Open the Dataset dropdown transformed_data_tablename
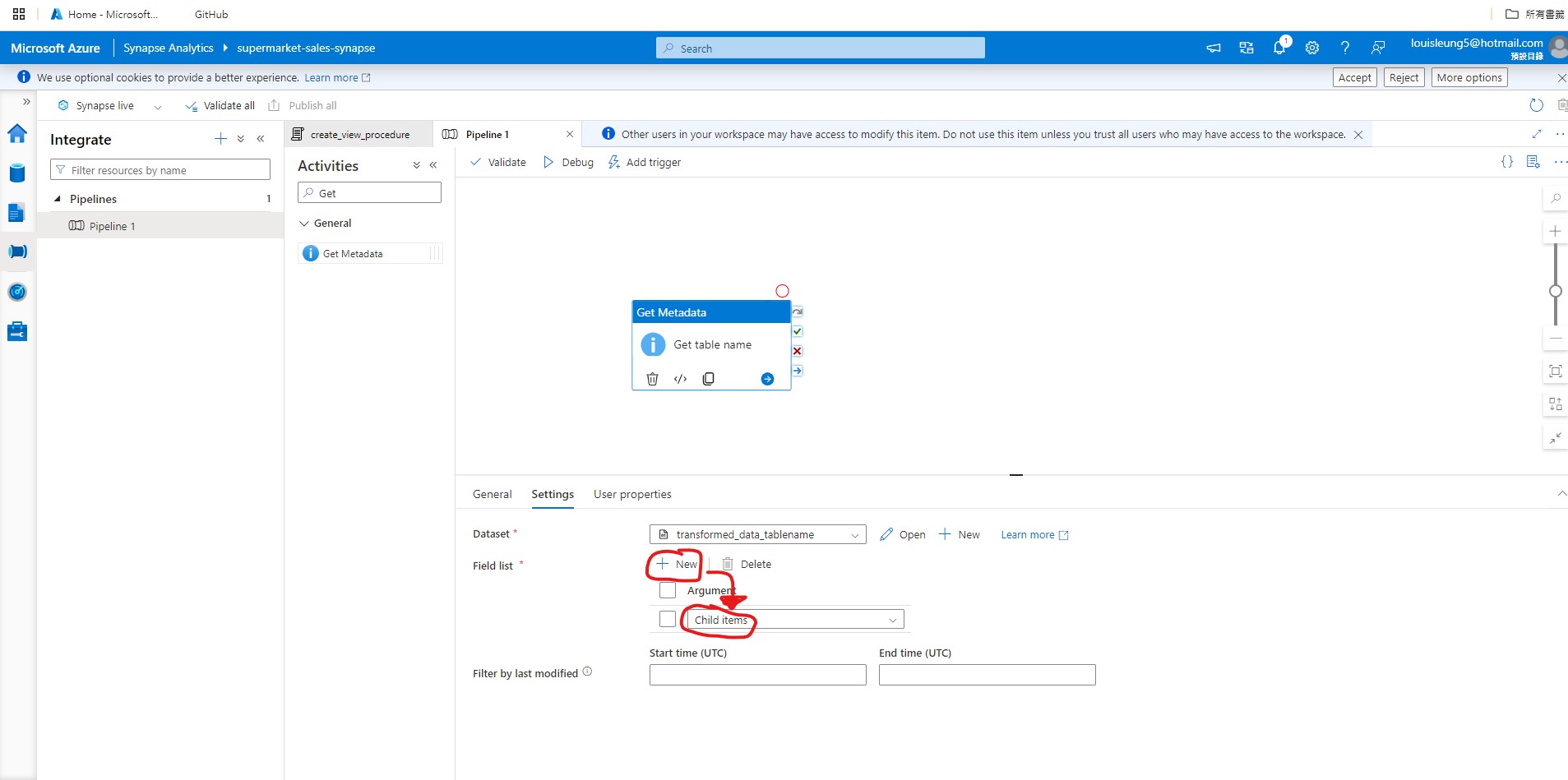1568x780 pixels. click(x=853, y=534)
